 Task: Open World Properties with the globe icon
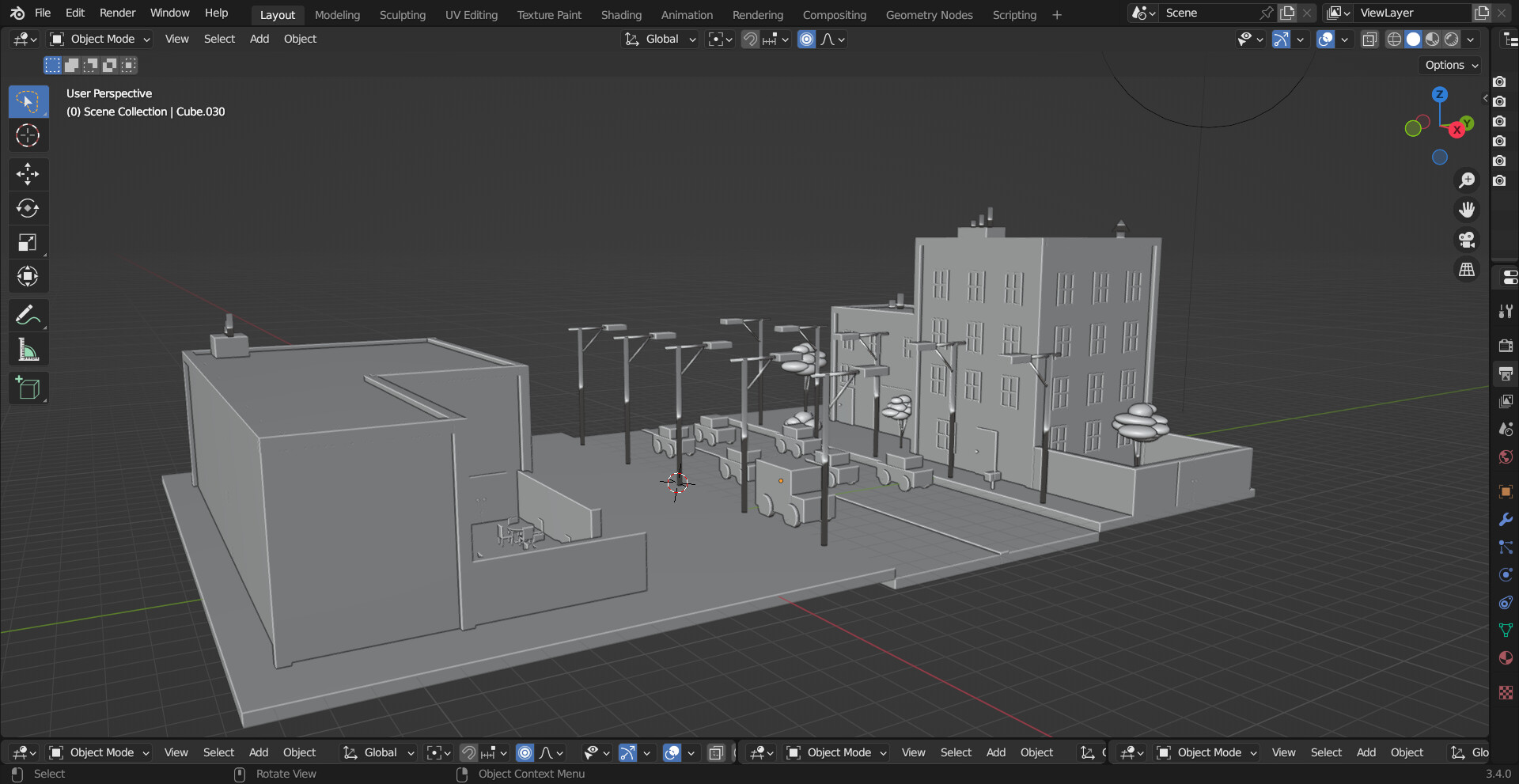(1506, 456)
